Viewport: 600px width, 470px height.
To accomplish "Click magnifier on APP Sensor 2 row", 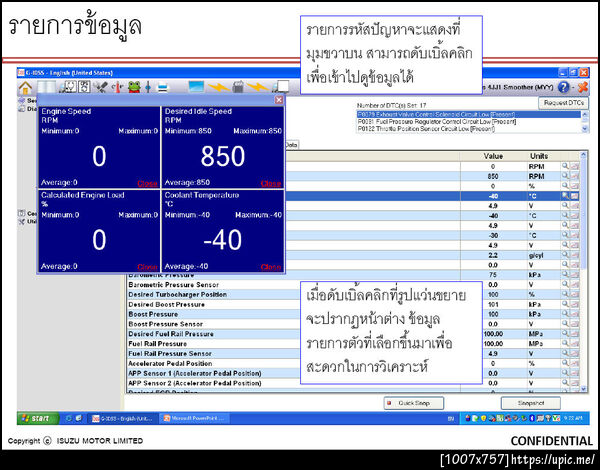I will 565,382.
